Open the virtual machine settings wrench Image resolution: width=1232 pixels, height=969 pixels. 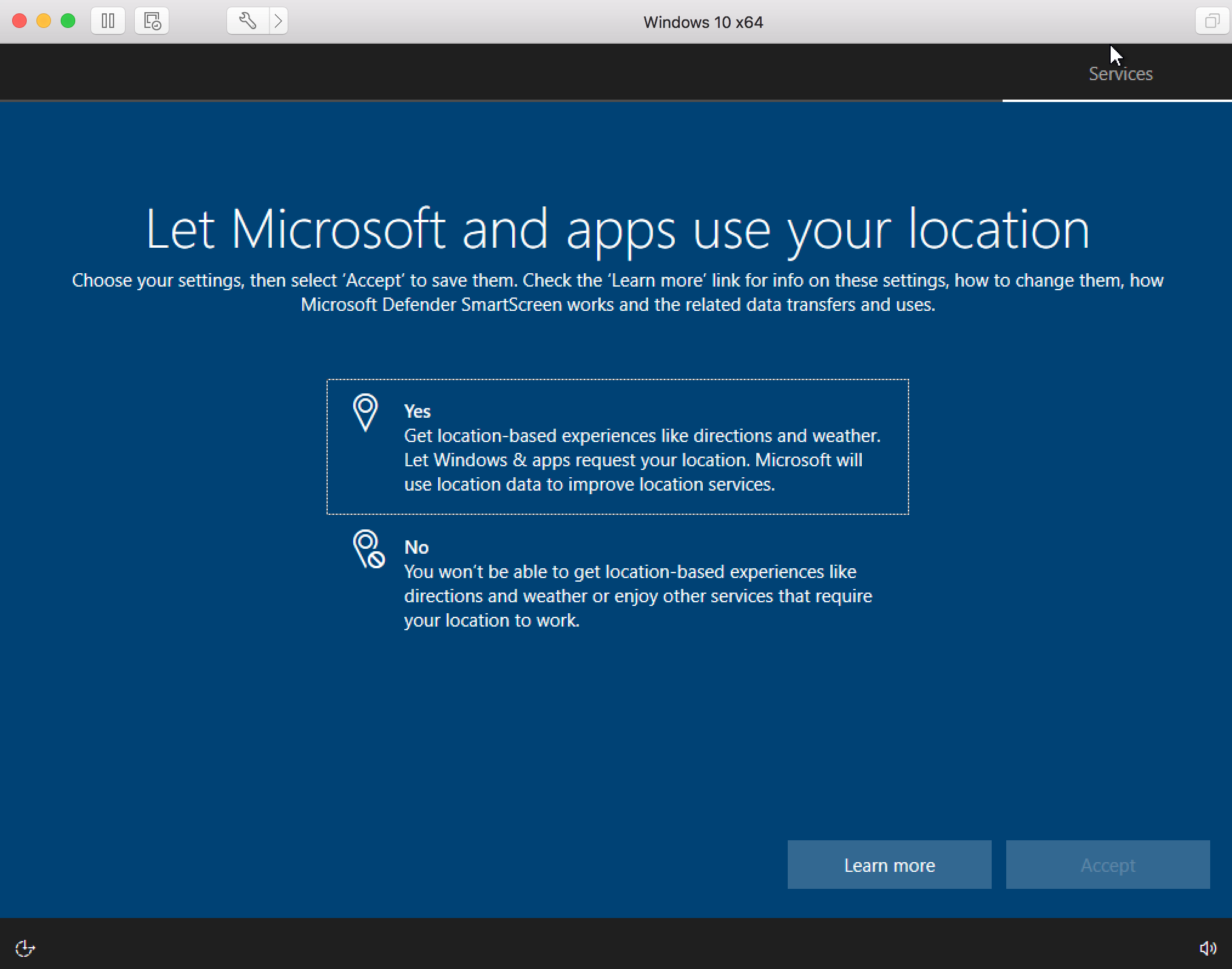[248, 21]
